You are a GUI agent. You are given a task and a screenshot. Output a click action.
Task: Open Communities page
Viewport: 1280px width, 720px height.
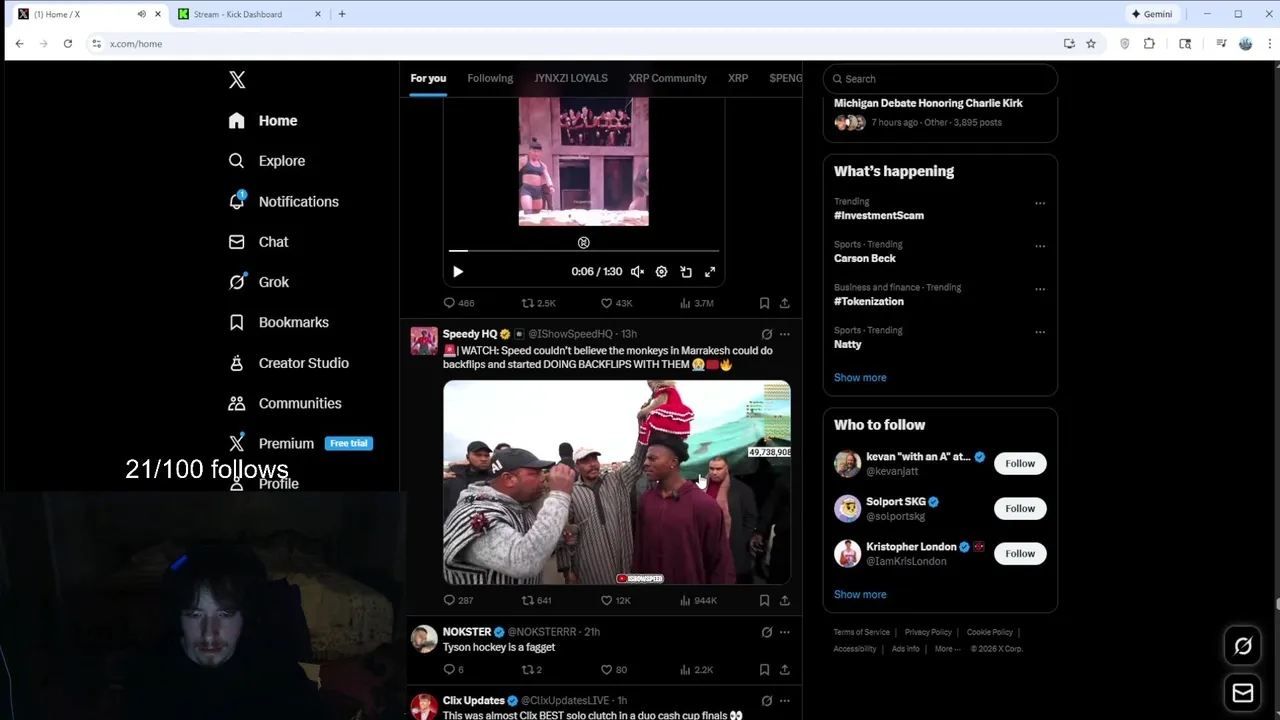pyautogui.click(x=285, y=403)
